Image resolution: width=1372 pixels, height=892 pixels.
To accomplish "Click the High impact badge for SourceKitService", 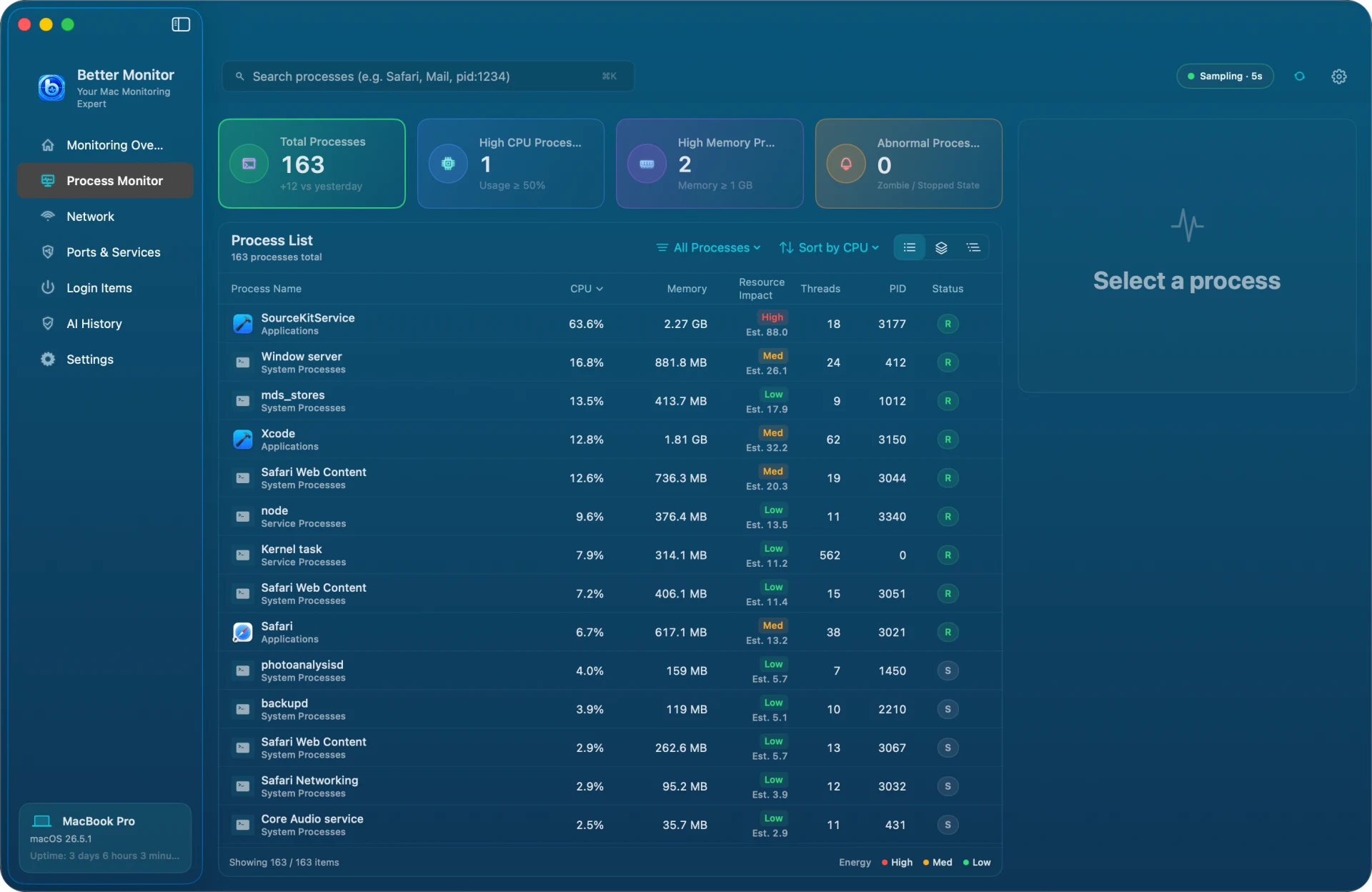I will click(x=772, y=317).
